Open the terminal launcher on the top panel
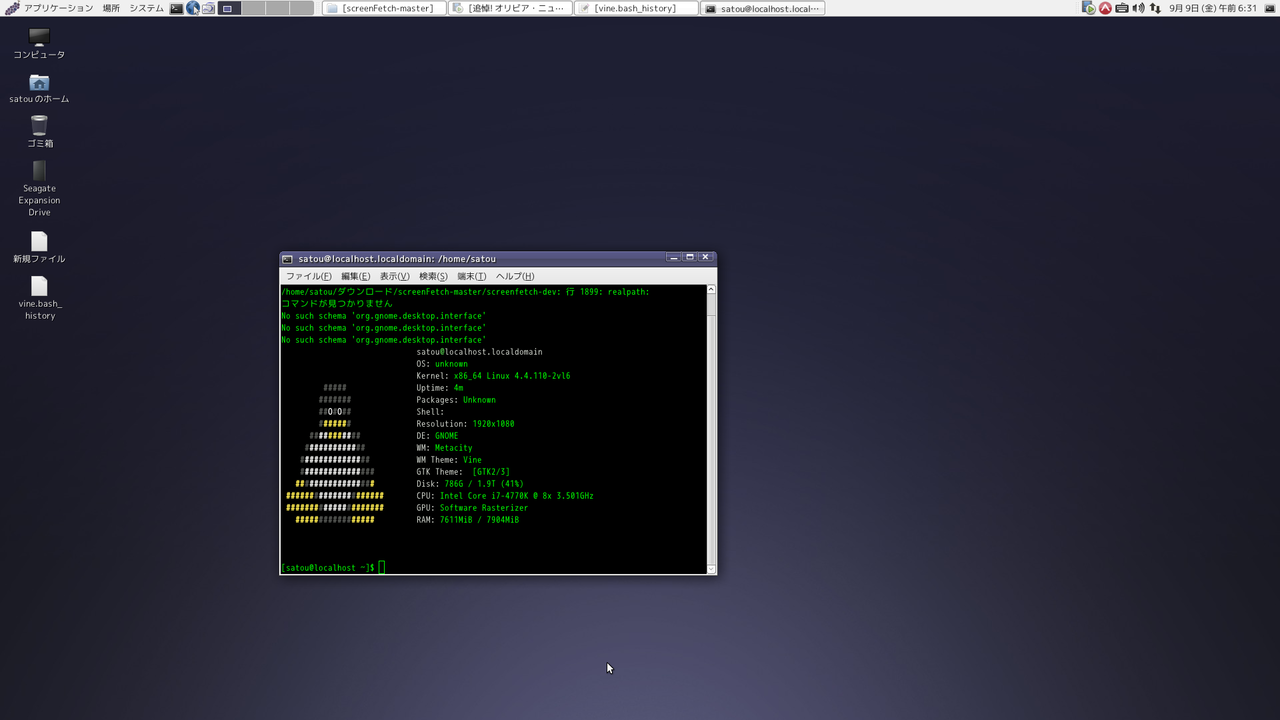Viewport: 1280px width, 720px height. tap(177, 8)
